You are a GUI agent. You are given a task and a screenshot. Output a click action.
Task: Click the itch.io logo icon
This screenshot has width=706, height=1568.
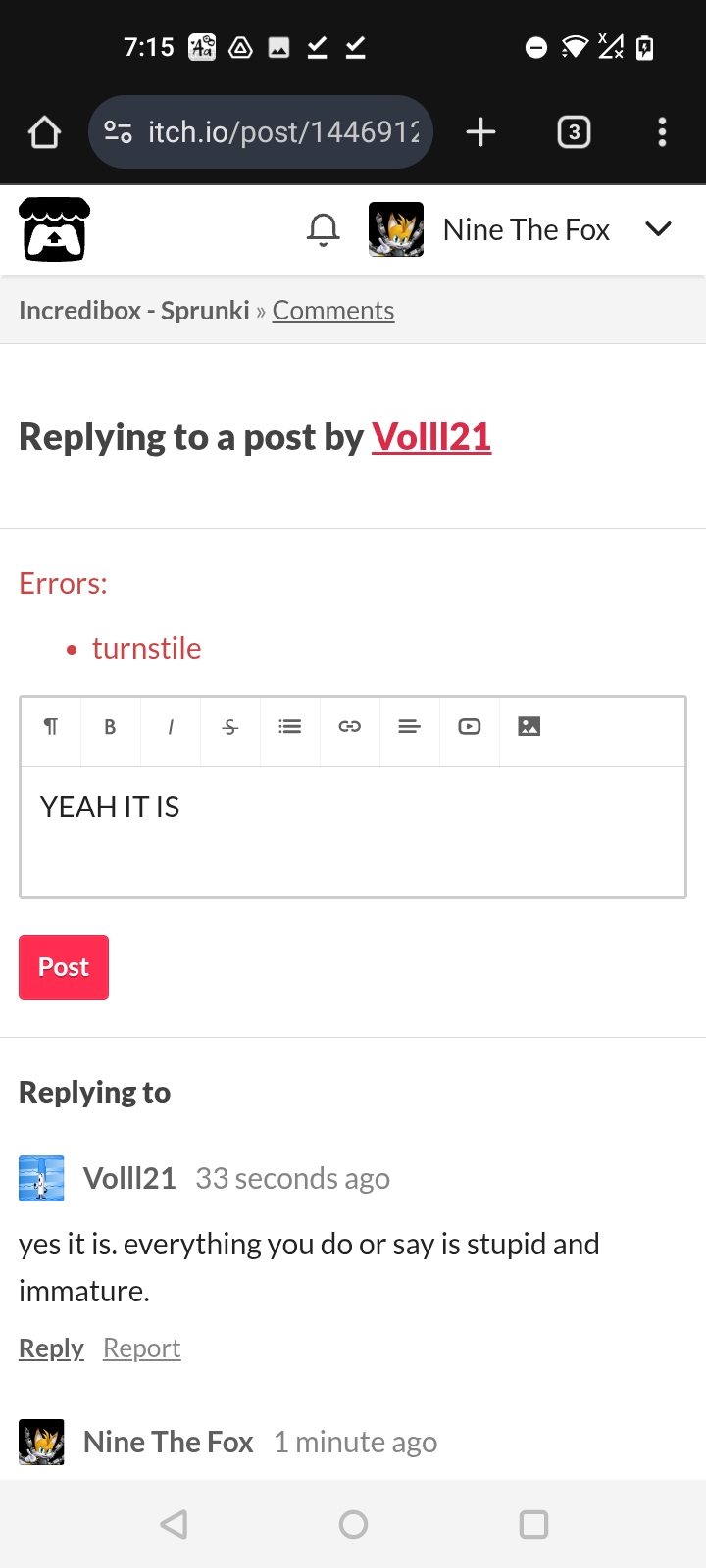click(55, 230)
